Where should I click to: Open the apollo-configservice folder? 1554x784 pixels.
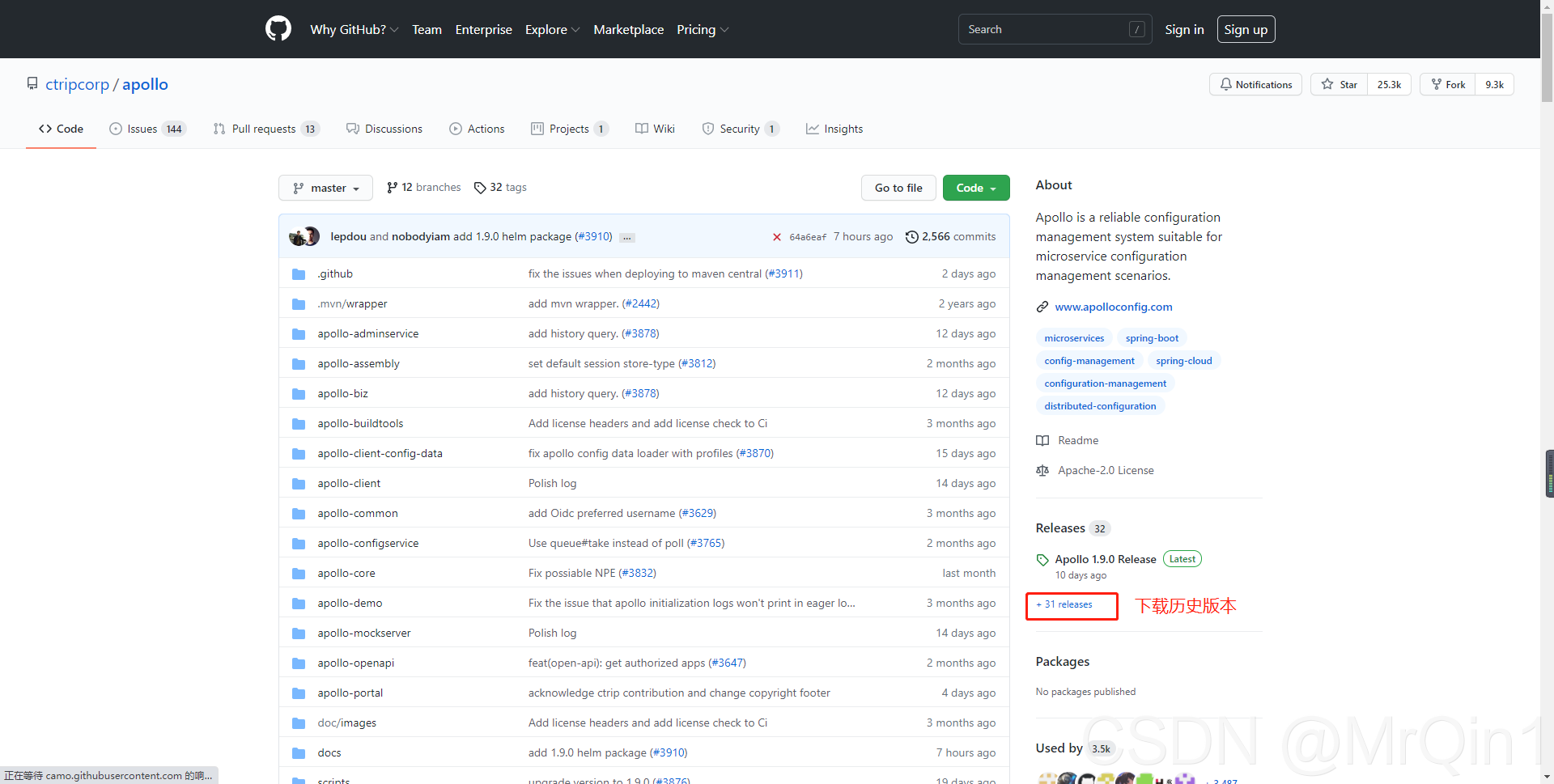click(367, 543)
